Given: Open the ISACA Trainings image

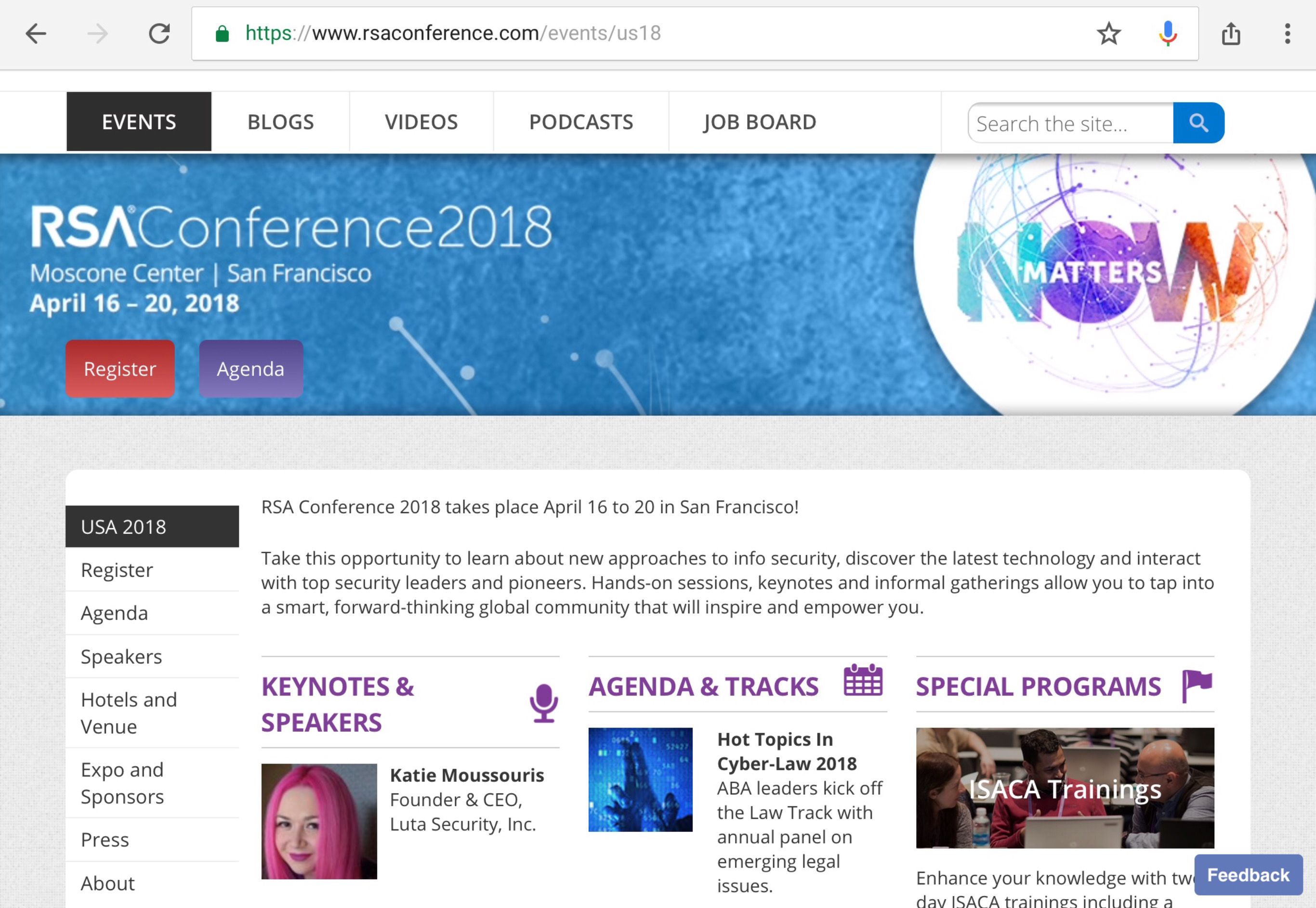Looking at the screenshot, I should coord(1065,788).
